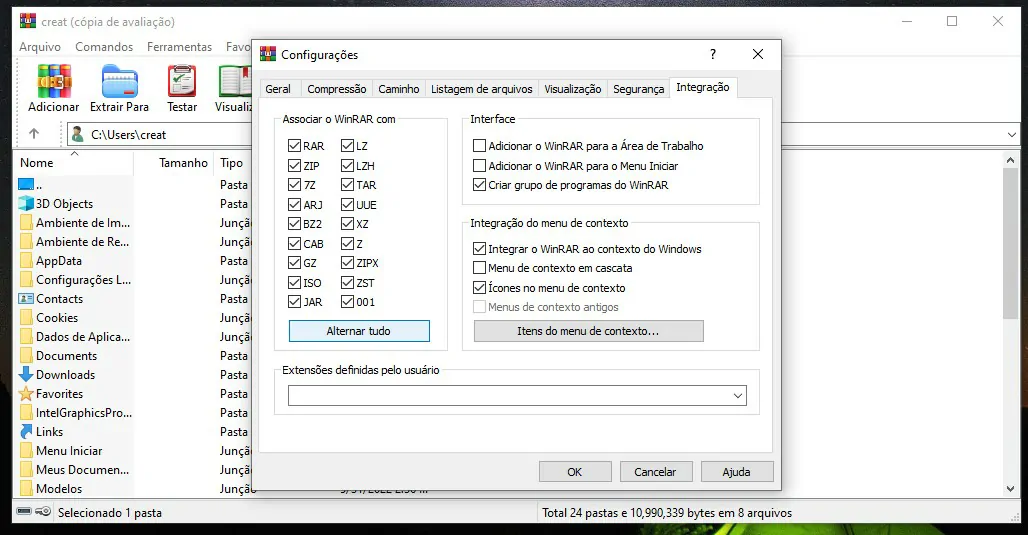Click the user icon in the address bar

pyautogui.click(x=77, y=134)
